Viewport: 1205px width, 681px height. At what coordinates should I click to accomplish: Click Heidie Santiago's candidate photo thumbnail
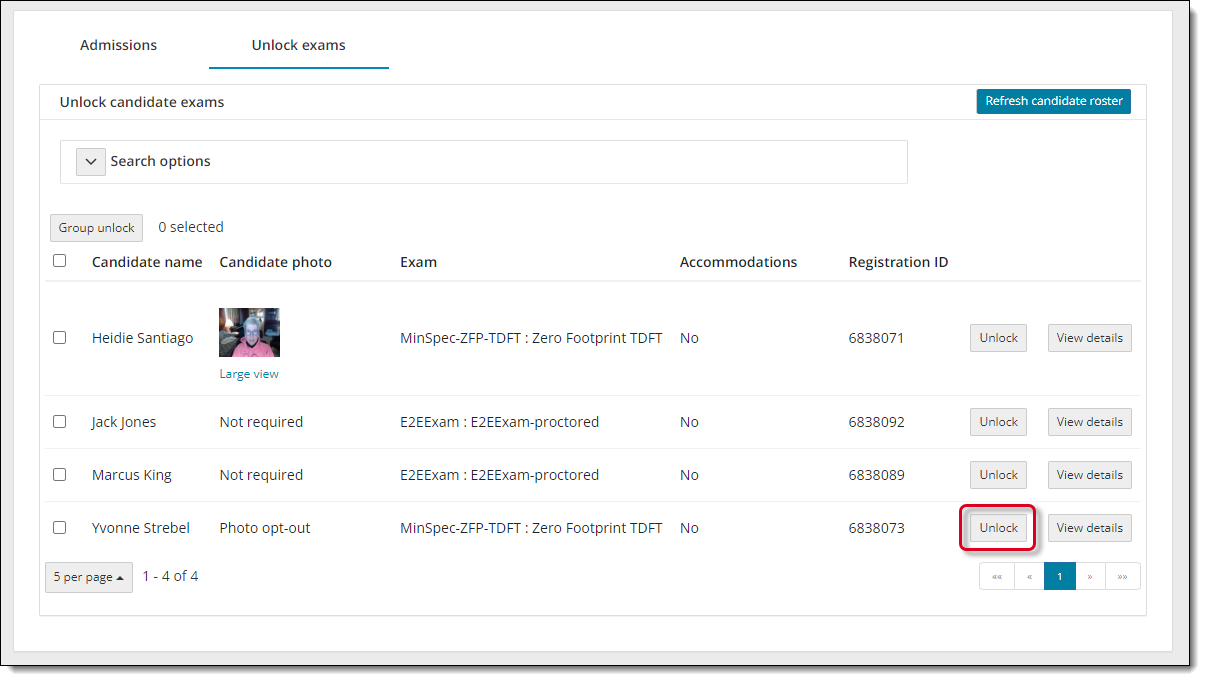(249, 332)
